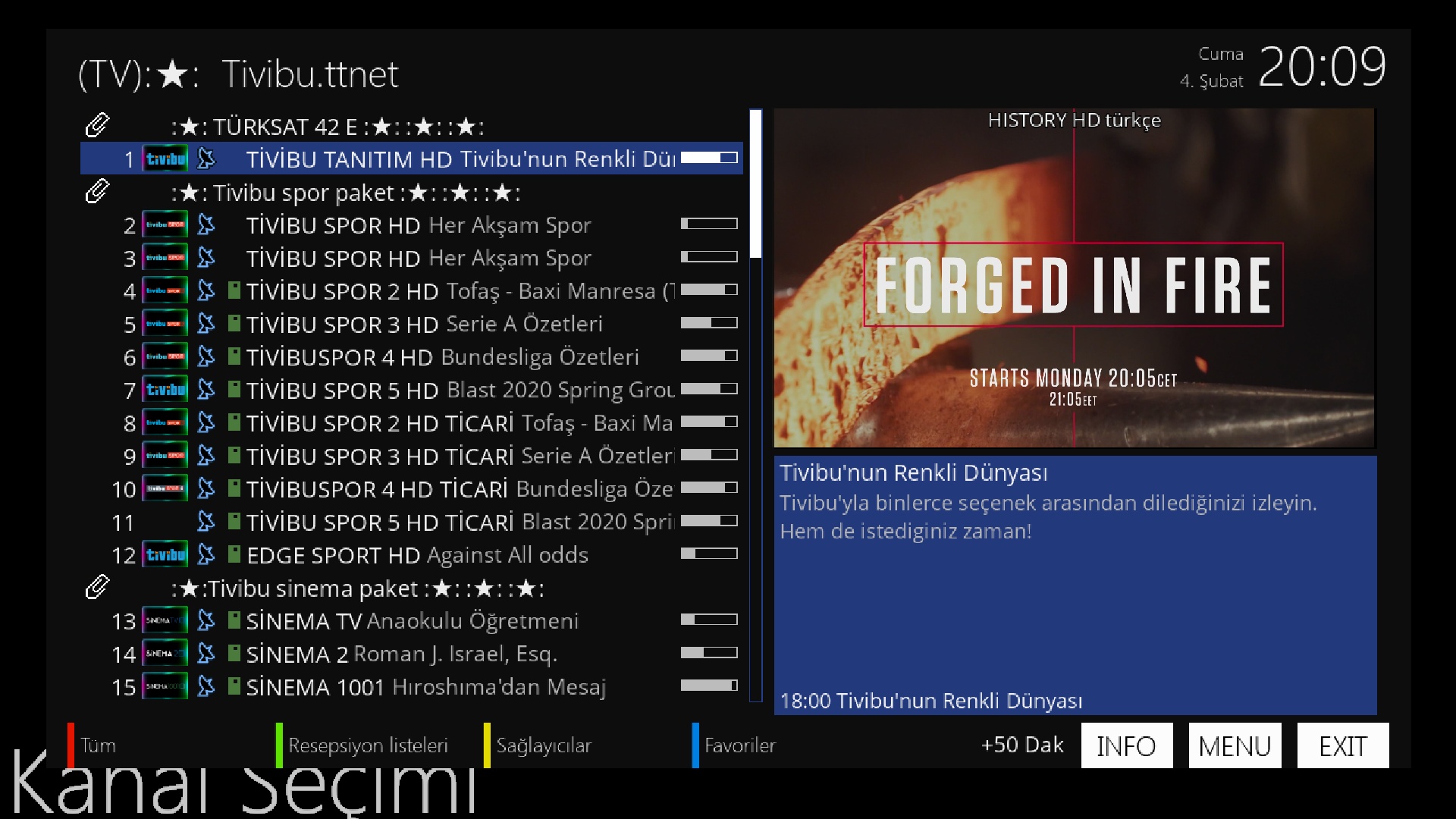Select TİVİBU SPOR 5 HD Blast 2020 row 7
Viewport: 1456px width, 819px height.
412,390
